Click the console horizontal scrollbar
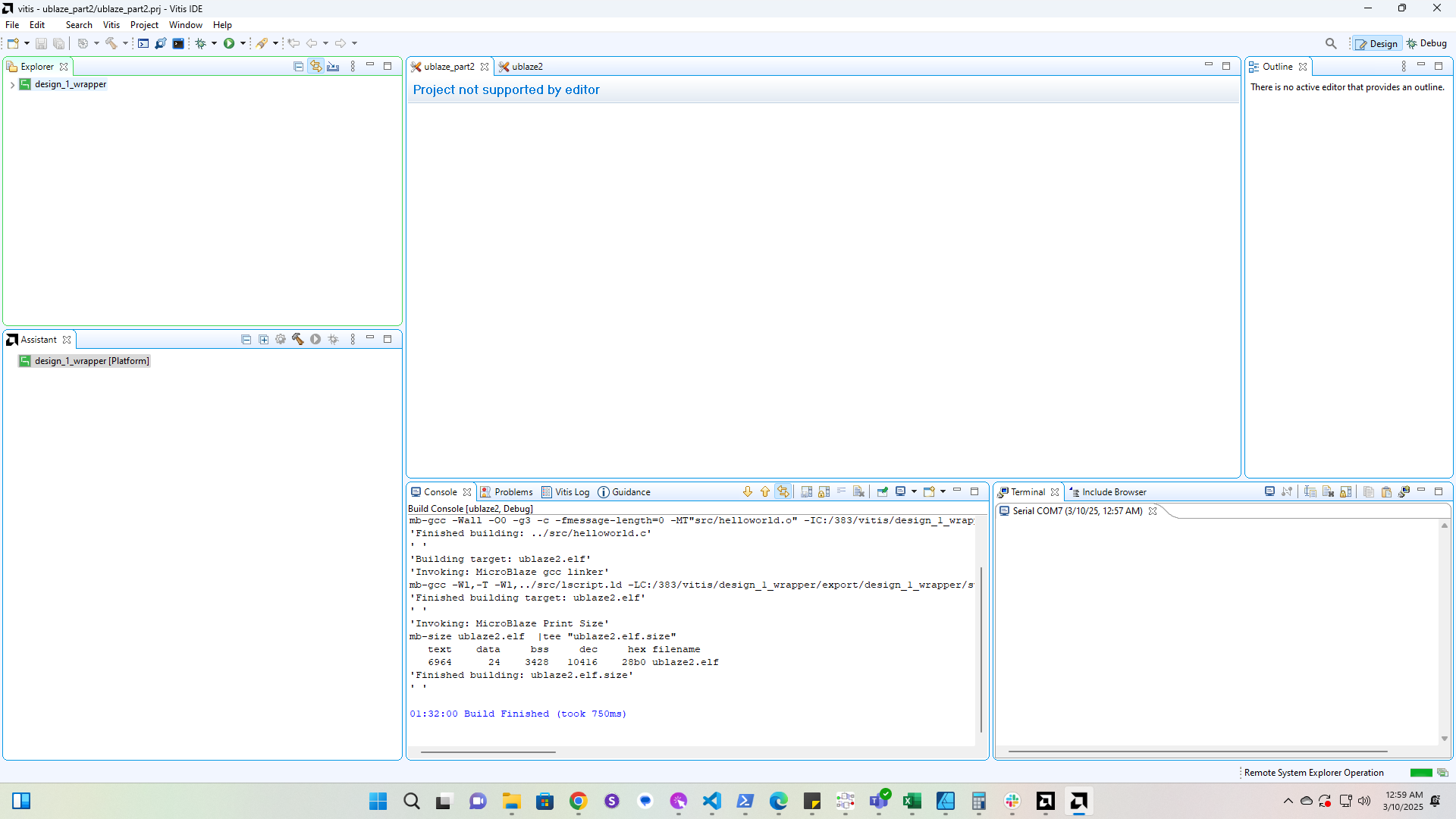 tap(488, 752)
